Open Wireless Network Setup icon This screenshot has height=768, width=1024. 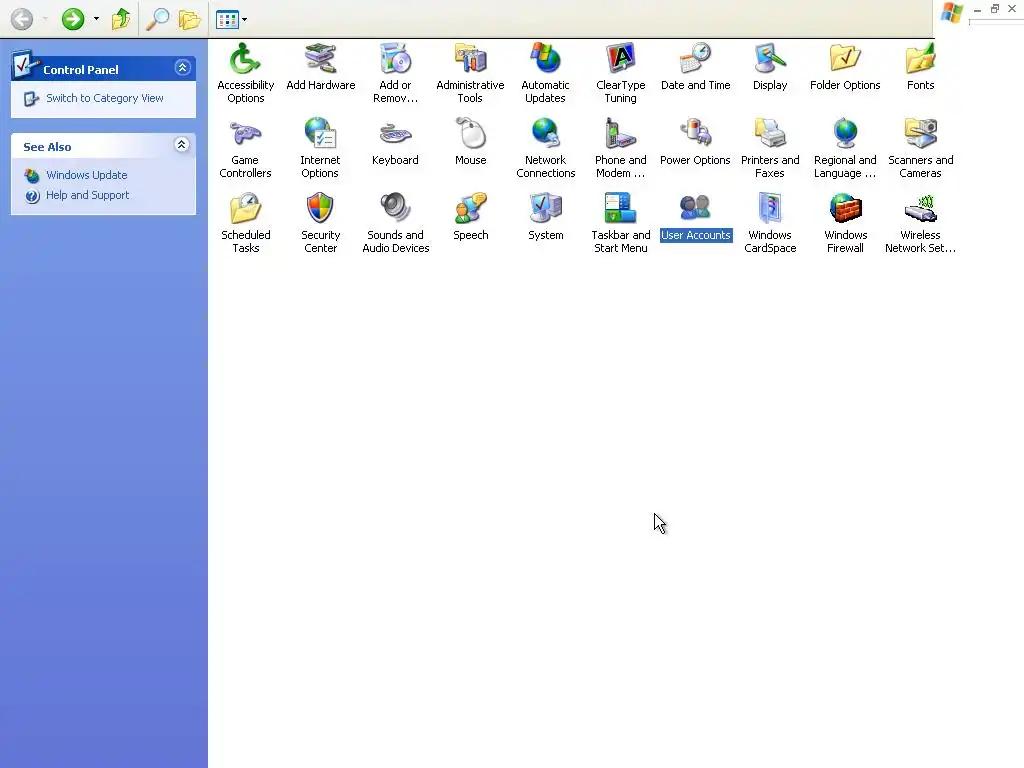pos(920,209)
